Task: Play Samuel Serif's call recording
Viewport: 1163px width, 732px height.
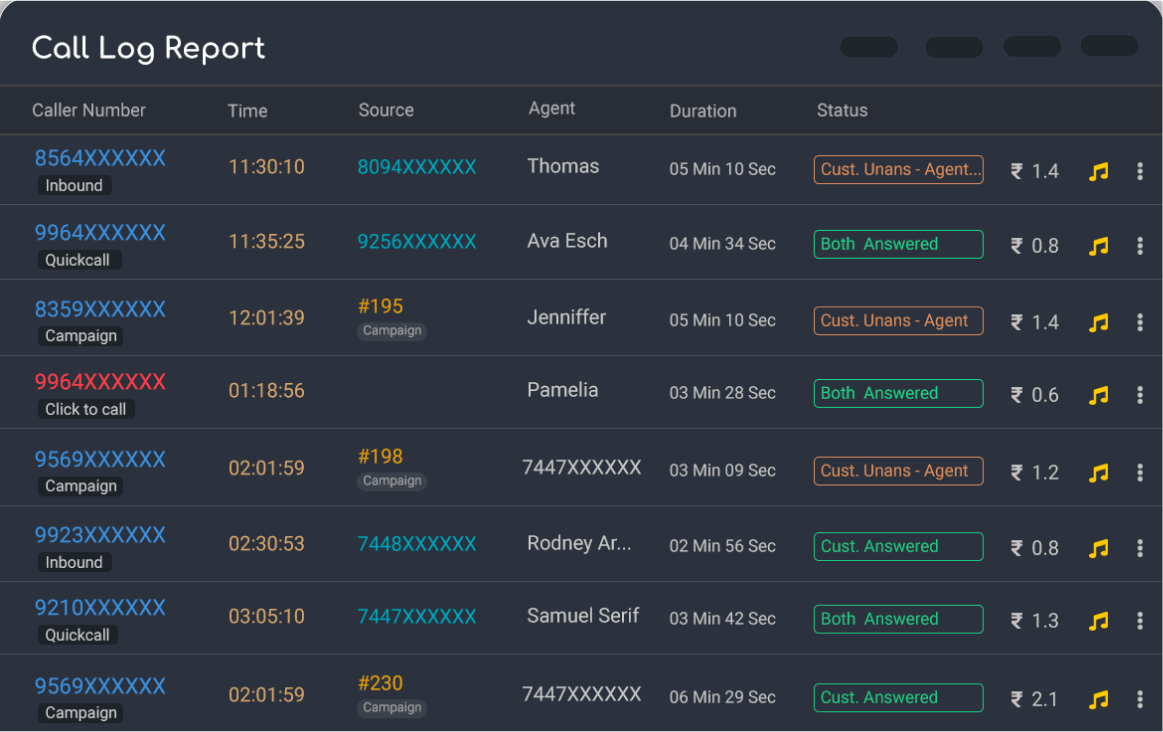Action: 1099,620
